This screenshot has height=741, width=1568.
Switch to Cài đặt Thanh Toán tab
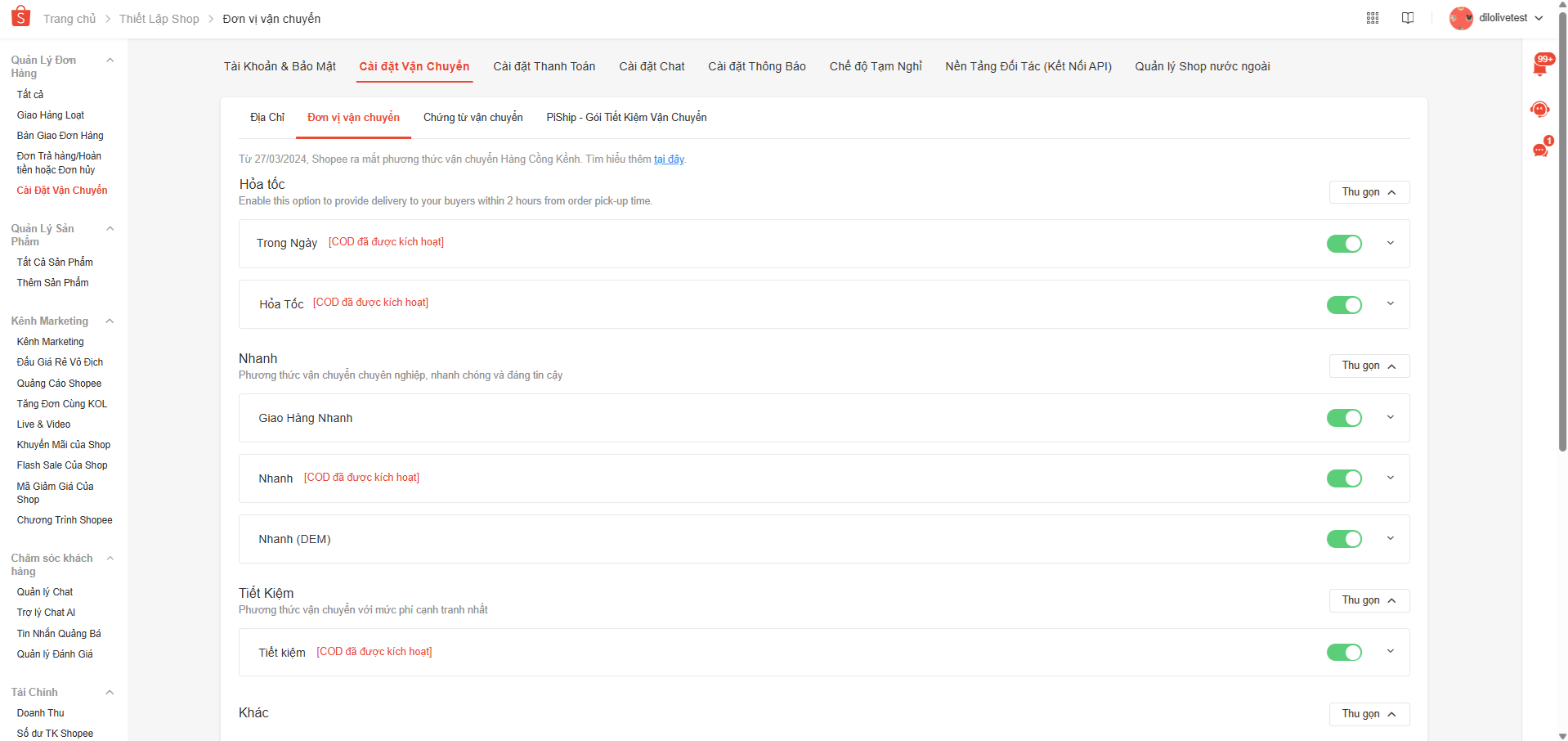click(x=544, y=66)
